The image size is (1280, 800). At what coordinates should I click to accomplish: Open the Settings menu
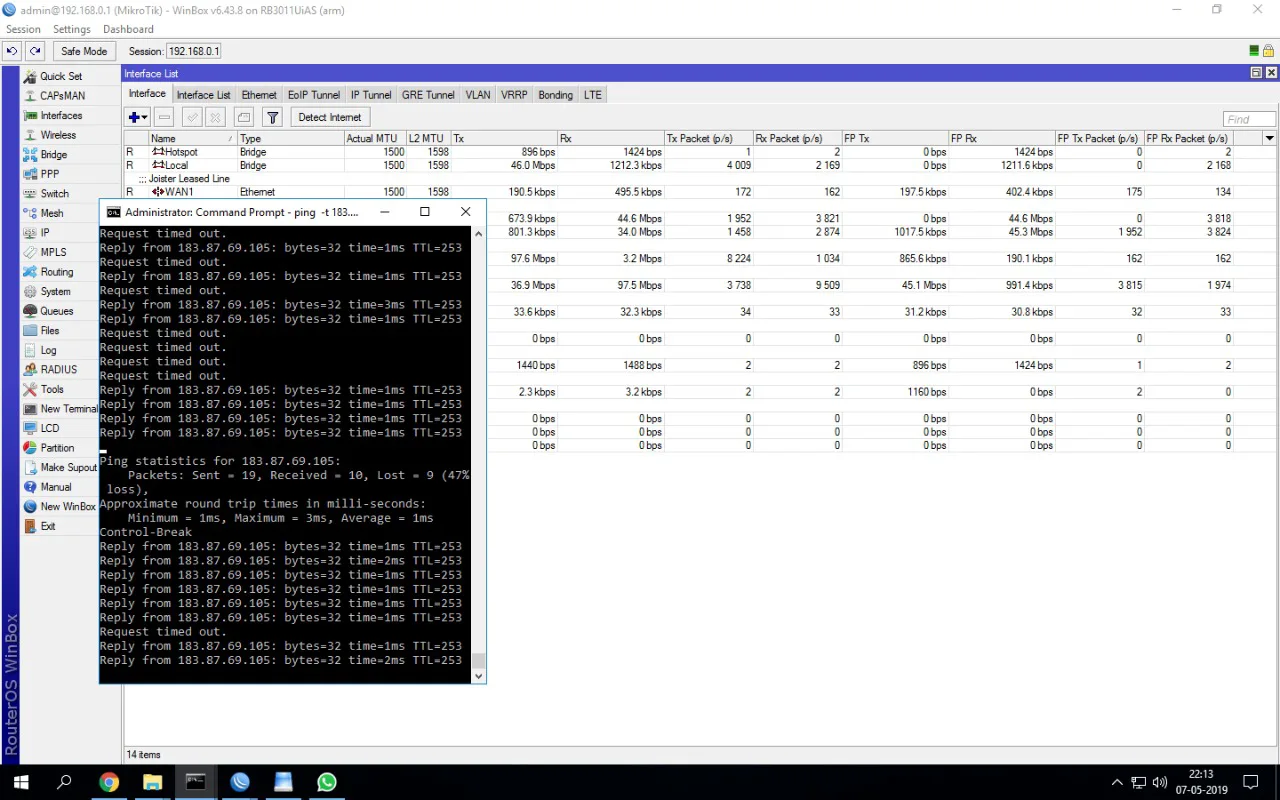72,29
